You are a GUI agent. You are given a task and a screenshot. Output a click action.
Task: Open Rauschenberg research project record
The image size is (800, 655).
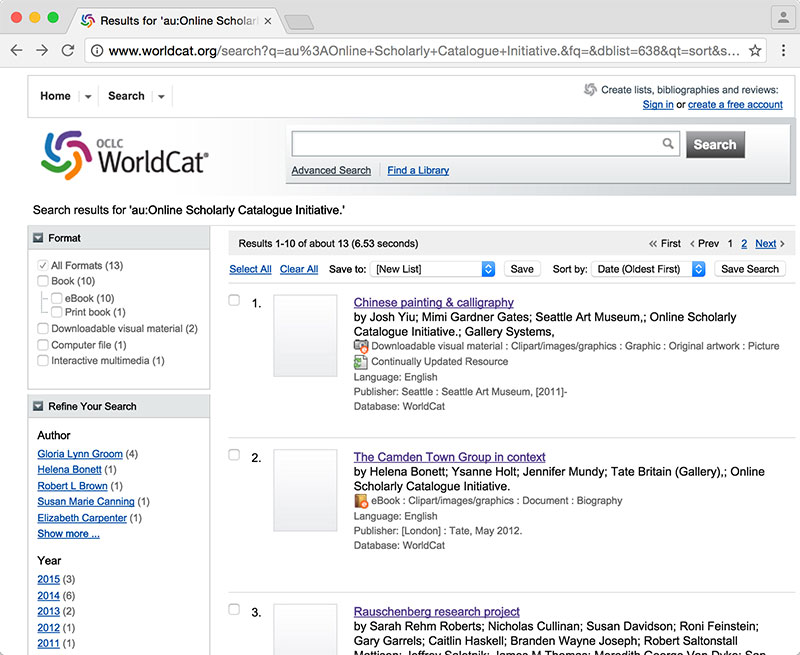437,612
